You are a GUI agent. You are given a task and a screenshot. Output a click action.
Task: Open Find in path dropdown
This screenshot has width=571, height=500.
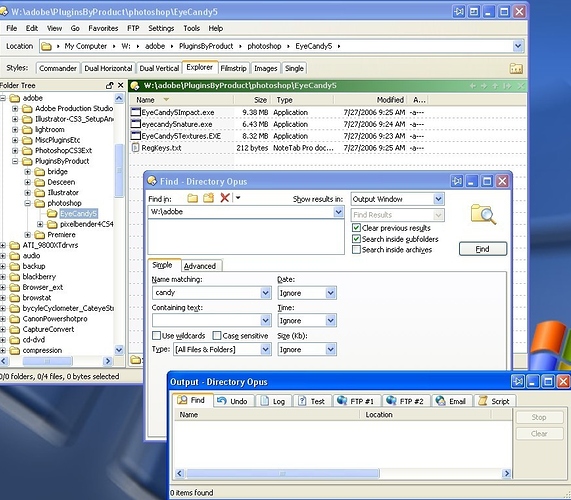(x=338, y=212)
